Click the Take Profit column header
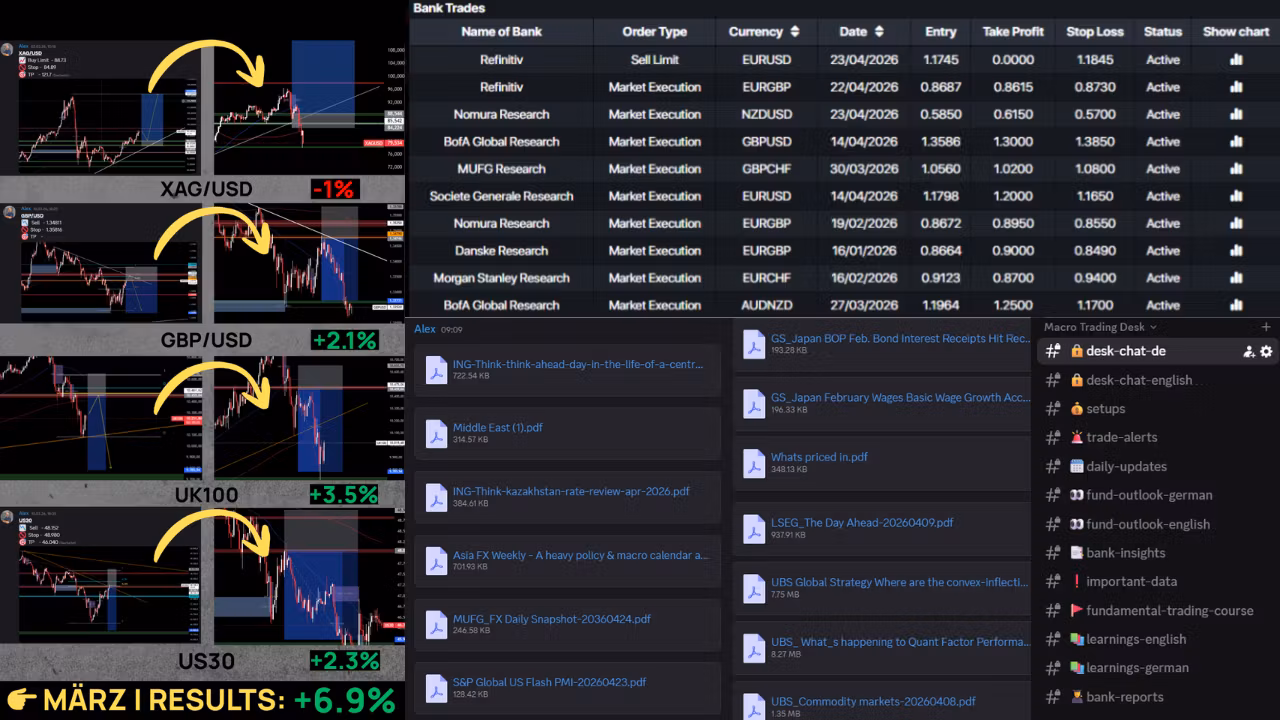 click(1013, 32)
